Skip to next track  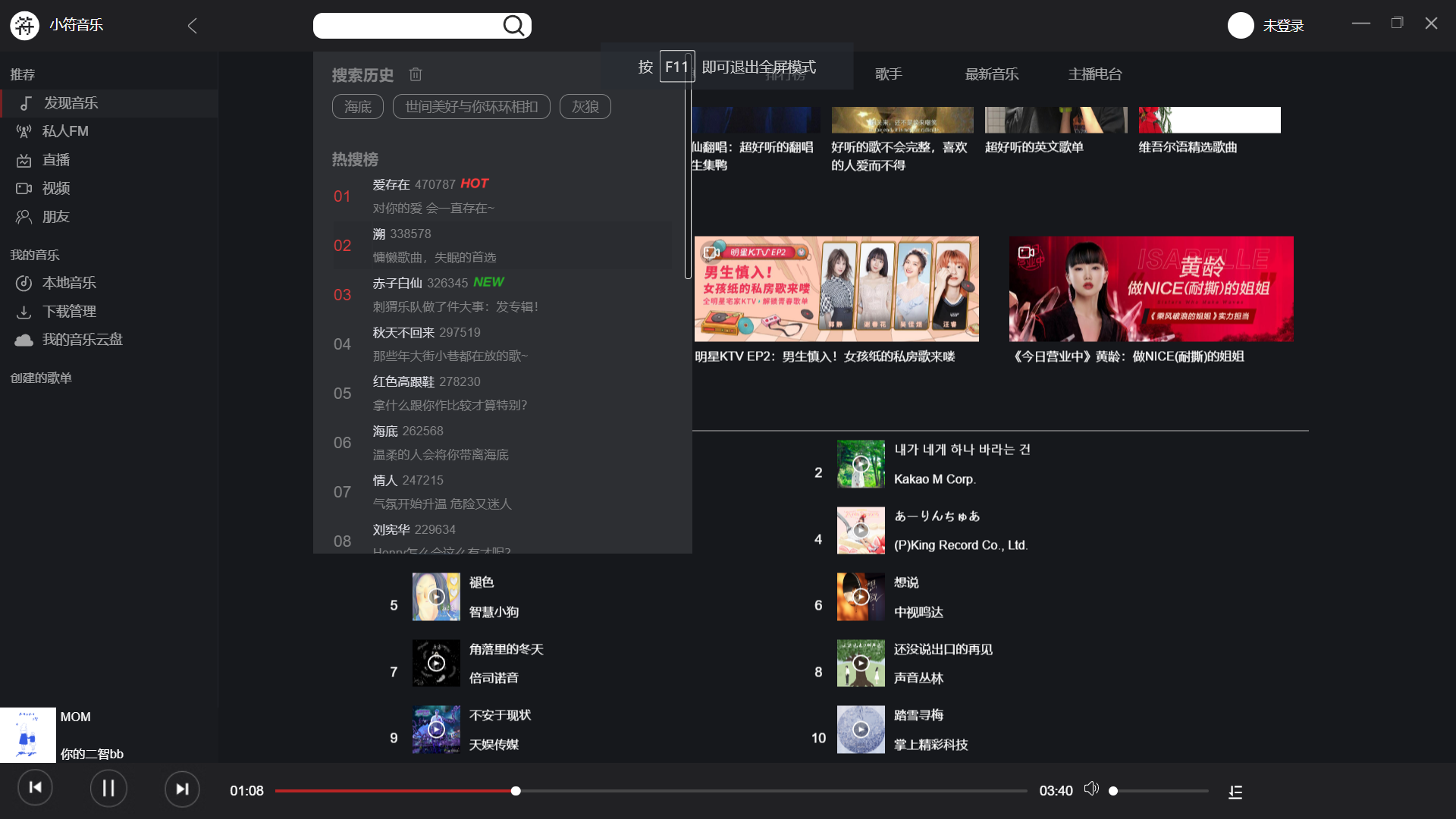pyautogui.click(x=182, y=789)
